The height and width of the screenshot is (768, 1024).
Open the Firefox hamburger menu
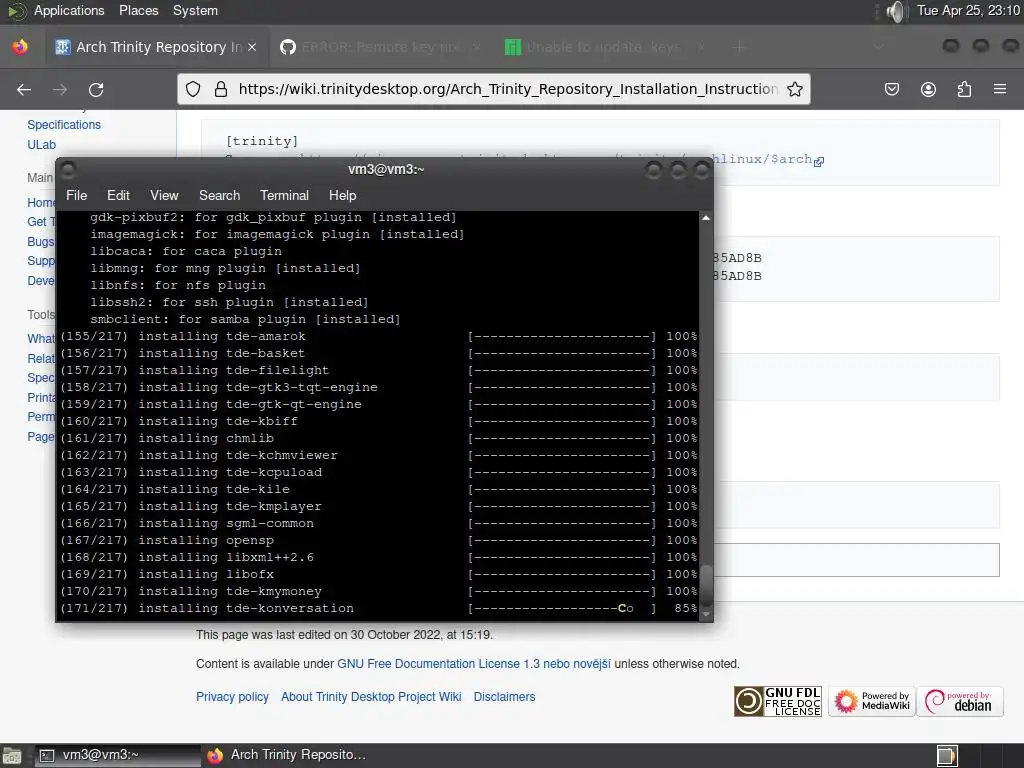1000,89
